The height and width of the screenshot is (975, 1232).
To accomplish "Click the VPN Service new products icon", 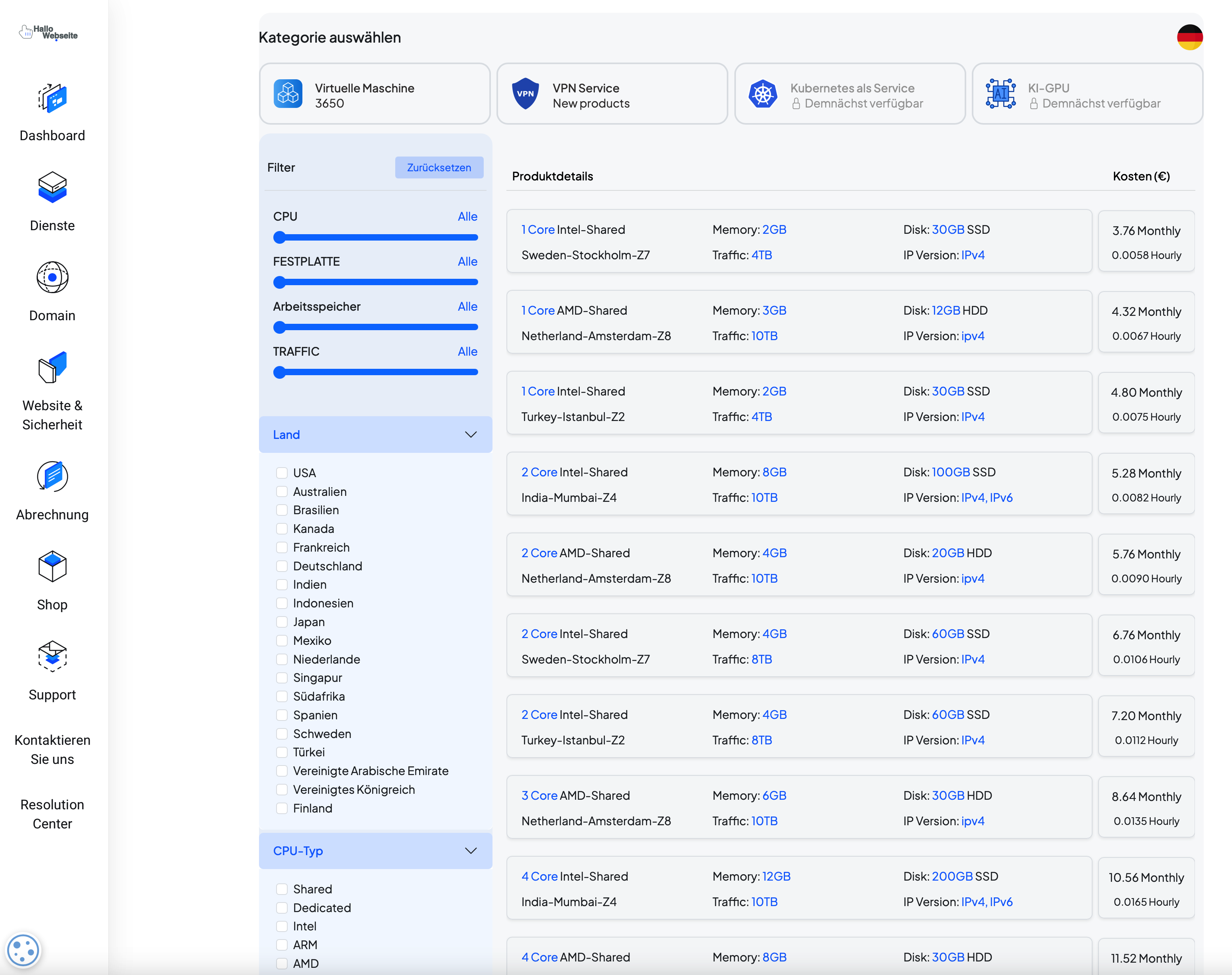I will click(x=527, y=95).
